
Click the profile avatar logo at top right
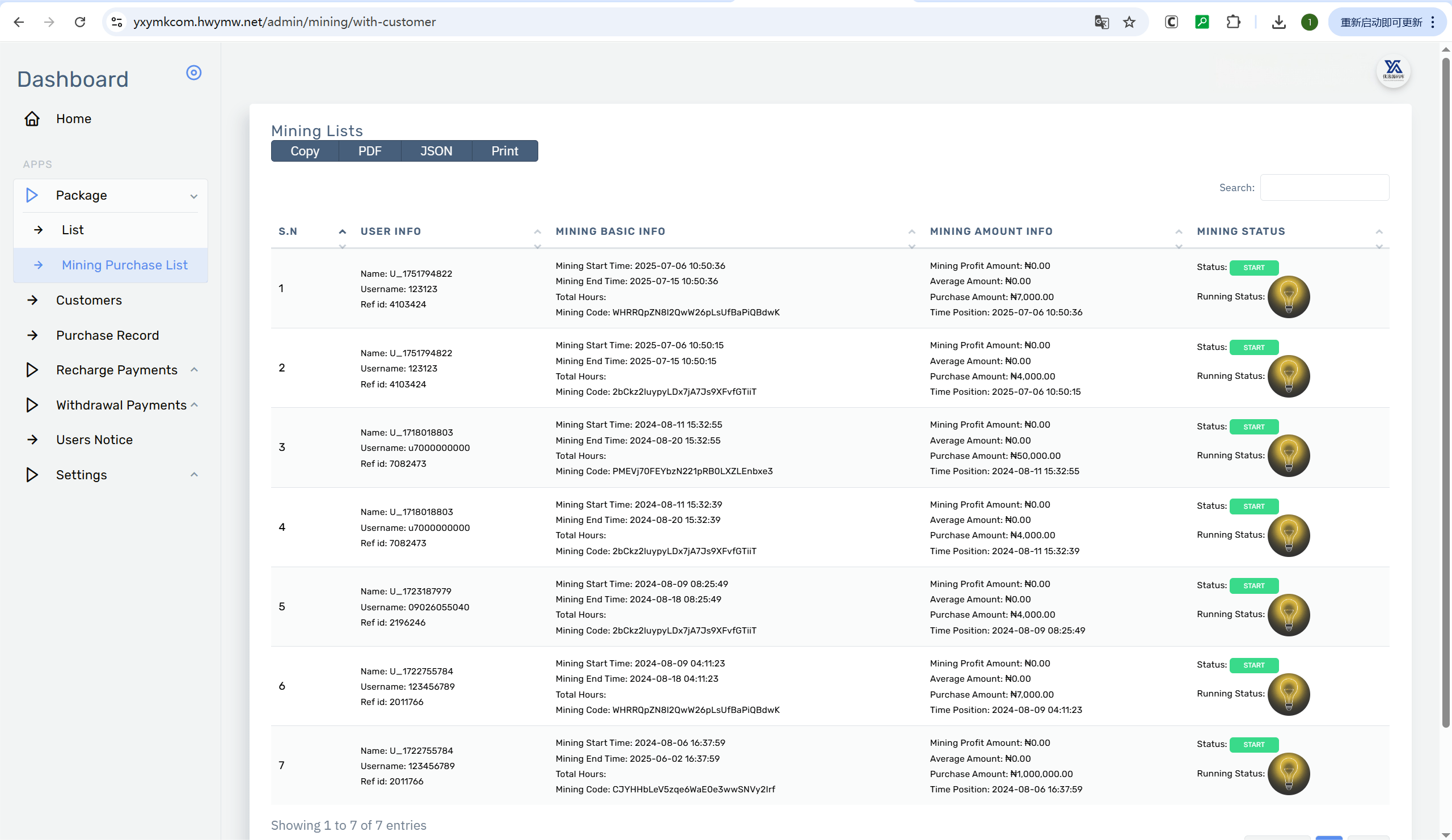coord(1392,71)
